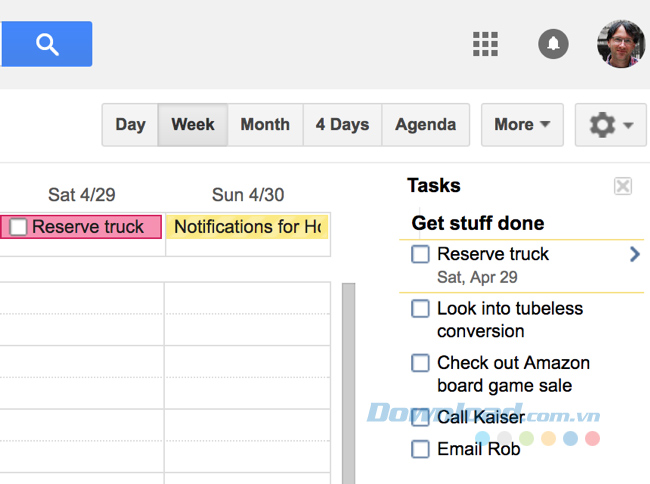Expand the More dropdown
650x484 pixels.
pyautogui.click(x=522, y=125)
